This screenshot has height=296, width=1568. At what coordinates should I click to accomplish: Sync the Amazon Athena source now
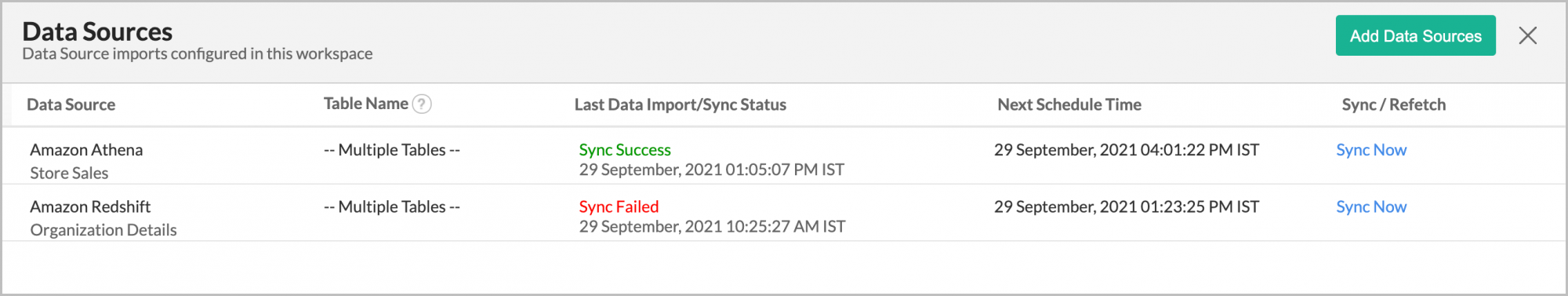coord(1371,150)
